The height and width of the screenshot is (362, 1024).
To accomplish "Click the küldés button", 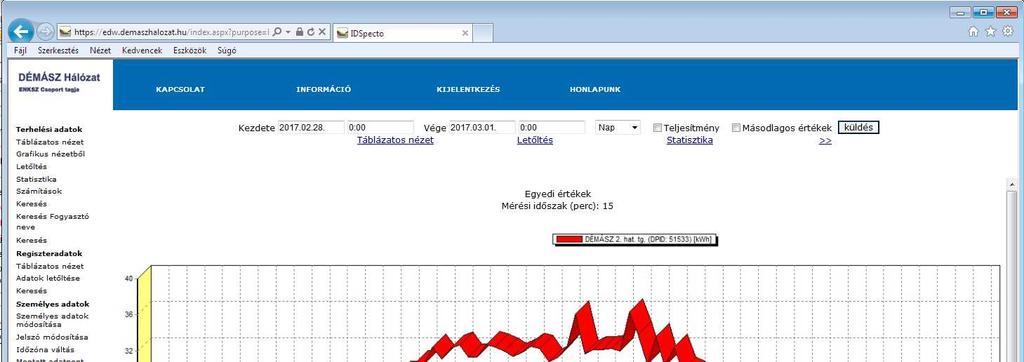I will [859, 127].
